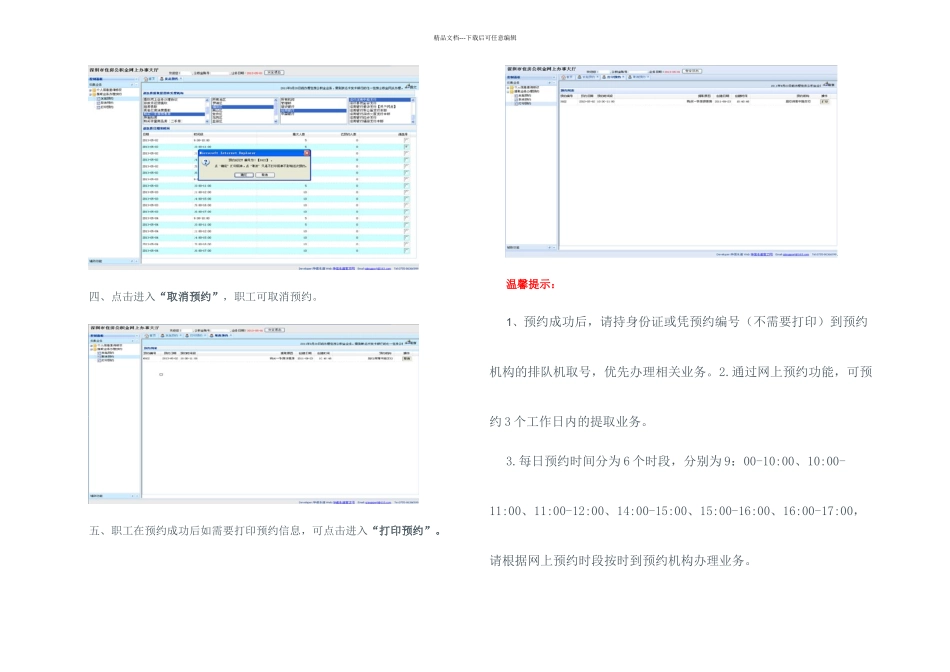This screenshot has width=950, height=672.
Task: Click the notice bar corner icon in the top-left screenshot
Action: click(x=408, y=85)
